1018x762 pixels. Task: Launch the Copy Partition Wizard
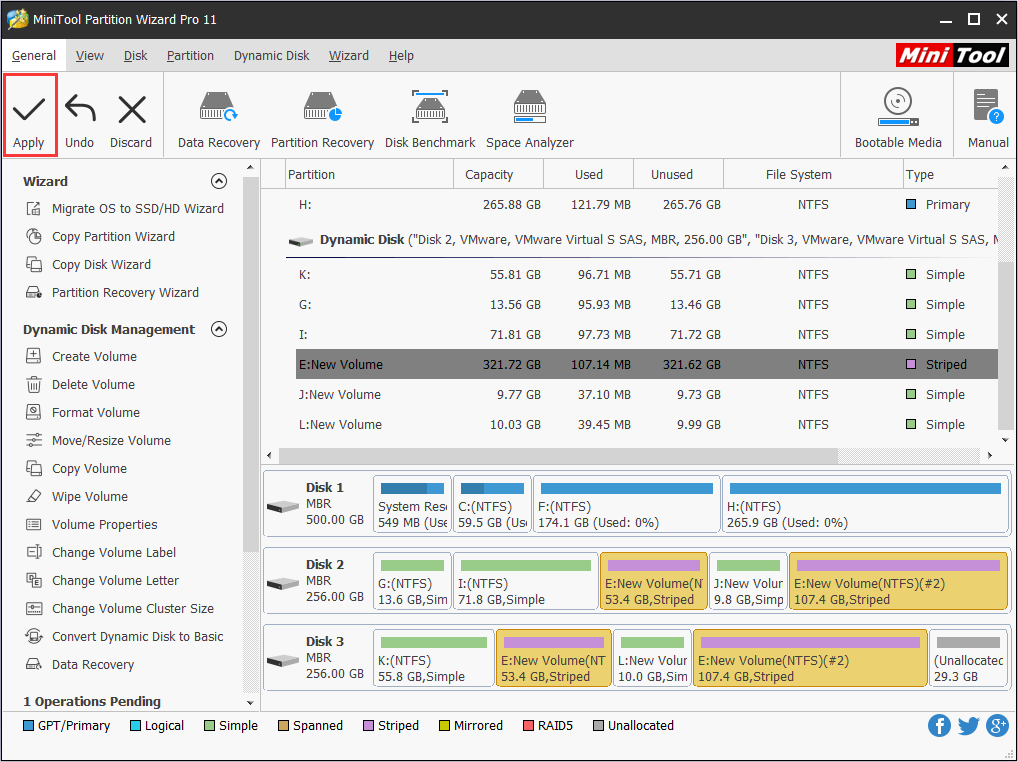tap(100, 236)
